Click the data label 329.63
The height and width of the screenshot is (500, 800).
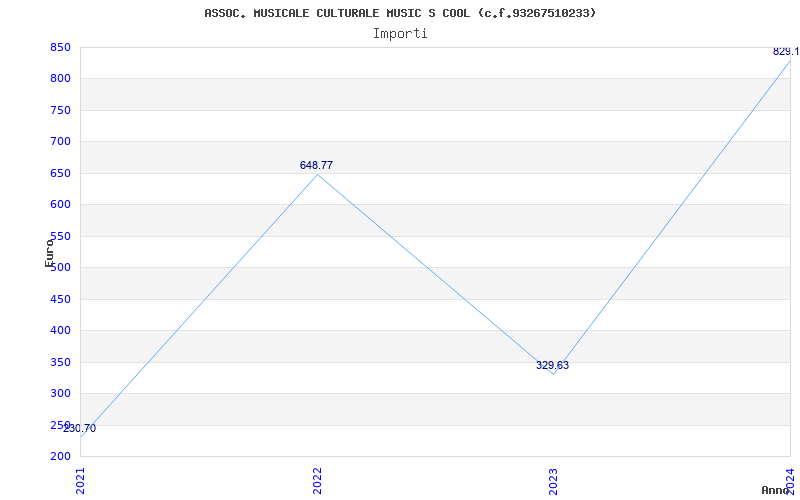pos(553,365)
